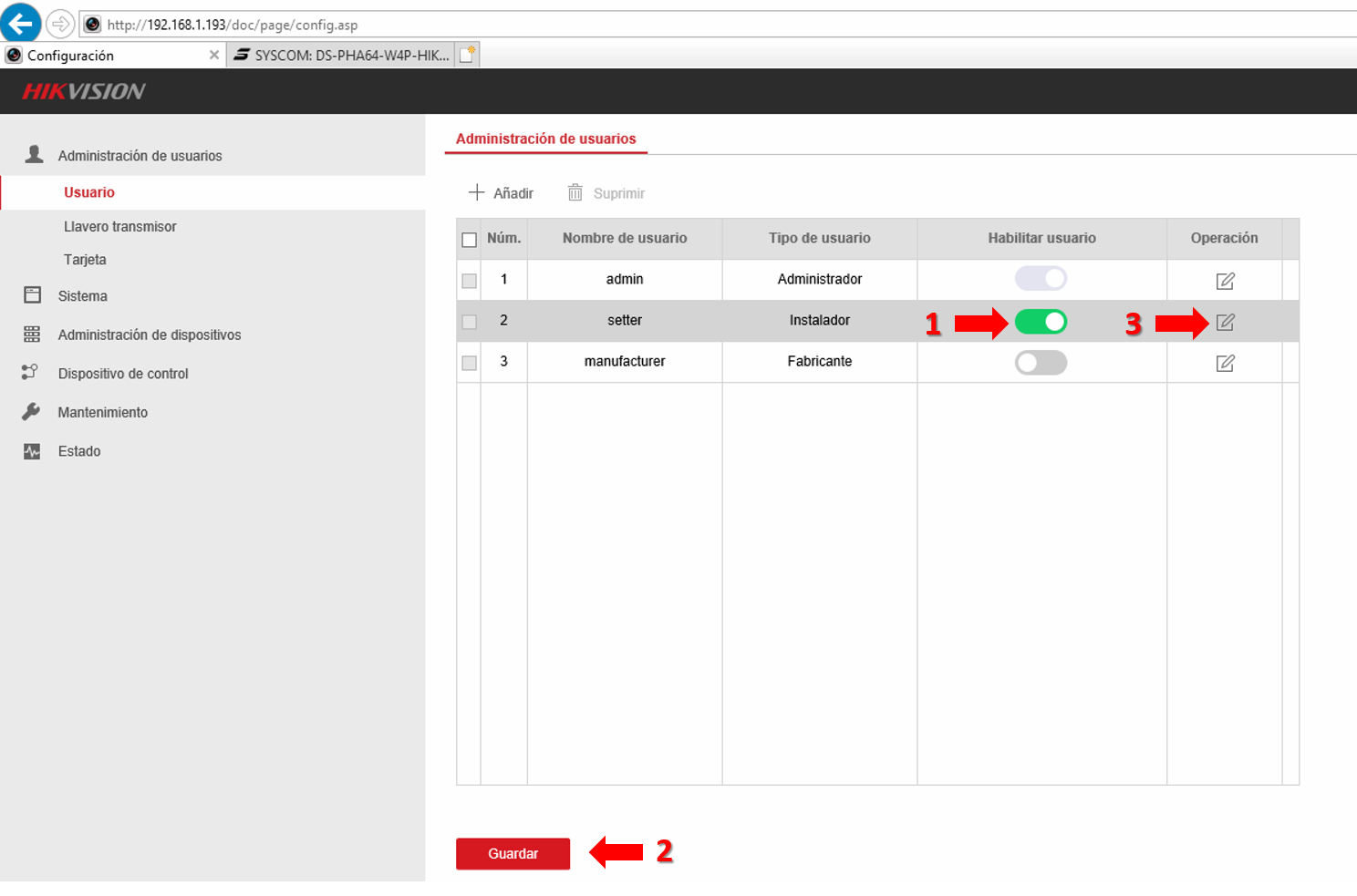Switch to the SYSCOM DS-PHA64-W4P browser tab
The image size is (1357, 896).
tap(341, 56)
